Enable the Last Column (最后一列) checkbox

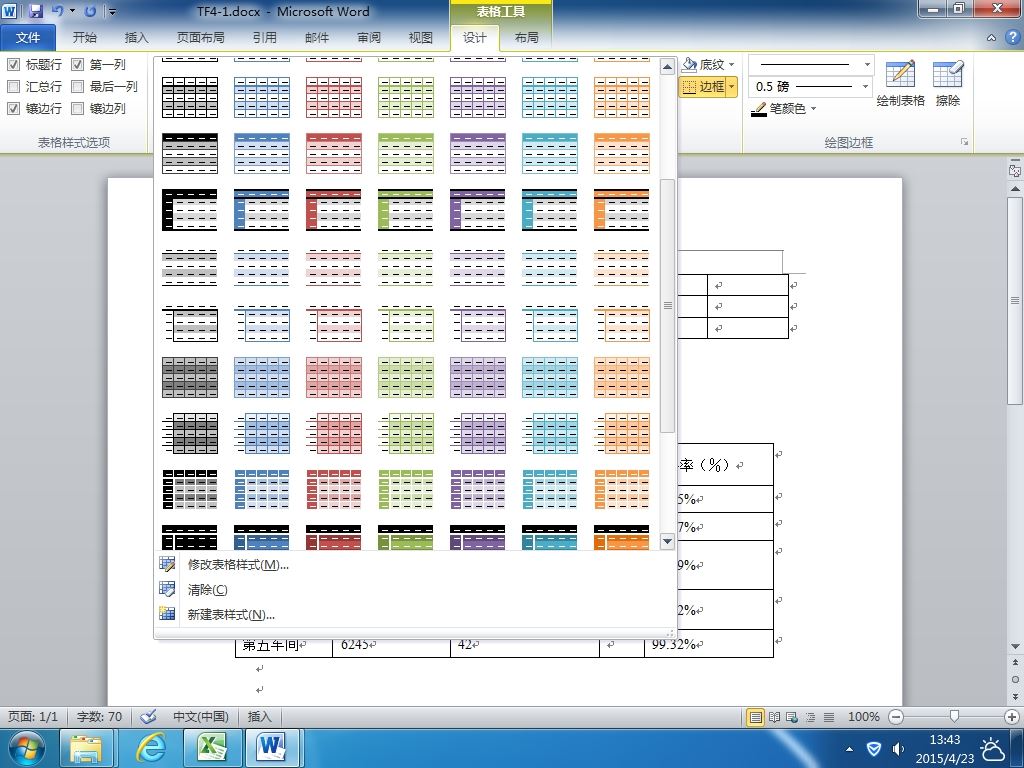[x=78, y=86]
